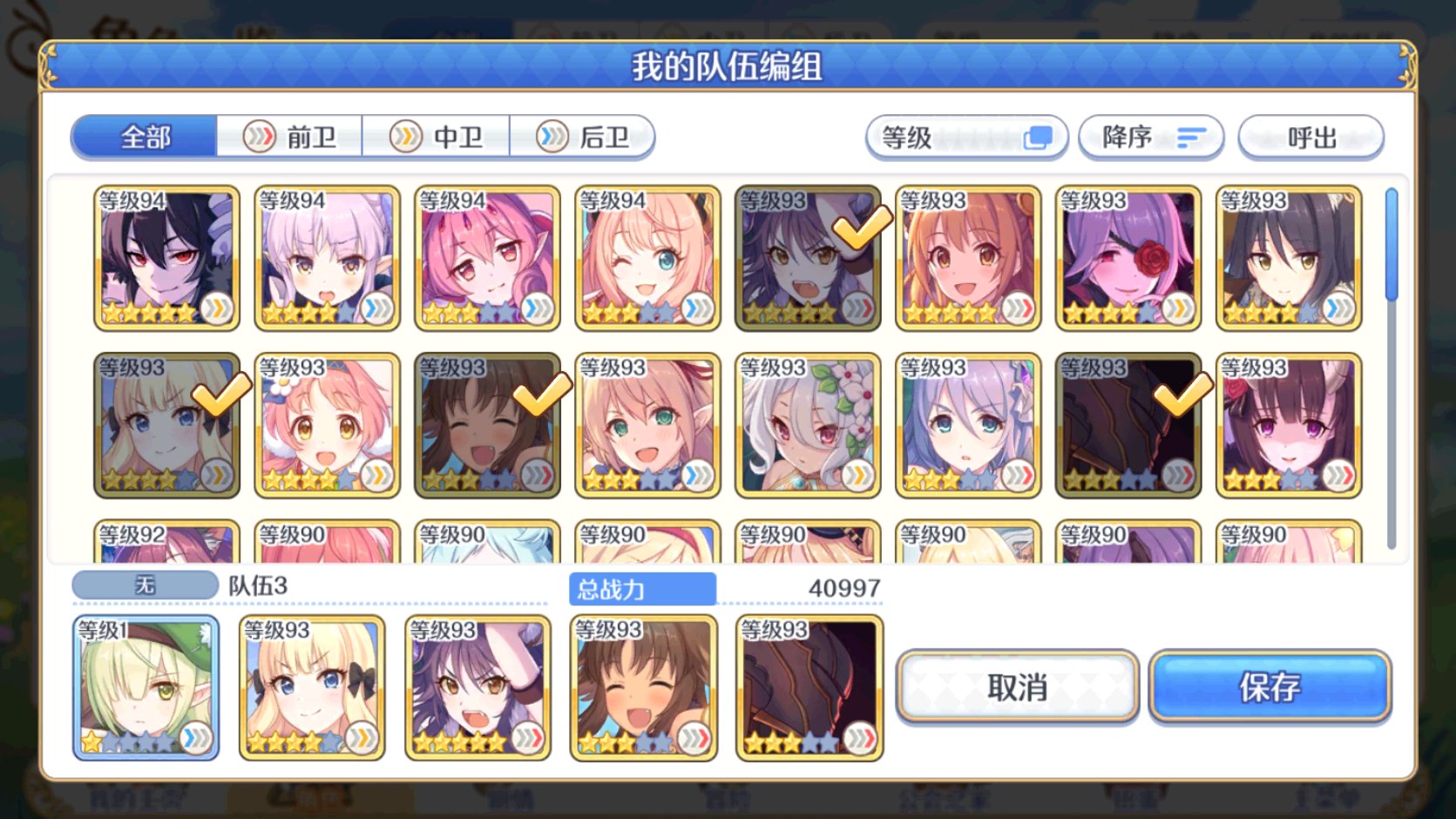Pick the eyepatch rose character portrait
1456x819 pixels.
(x=1128, y=258)
